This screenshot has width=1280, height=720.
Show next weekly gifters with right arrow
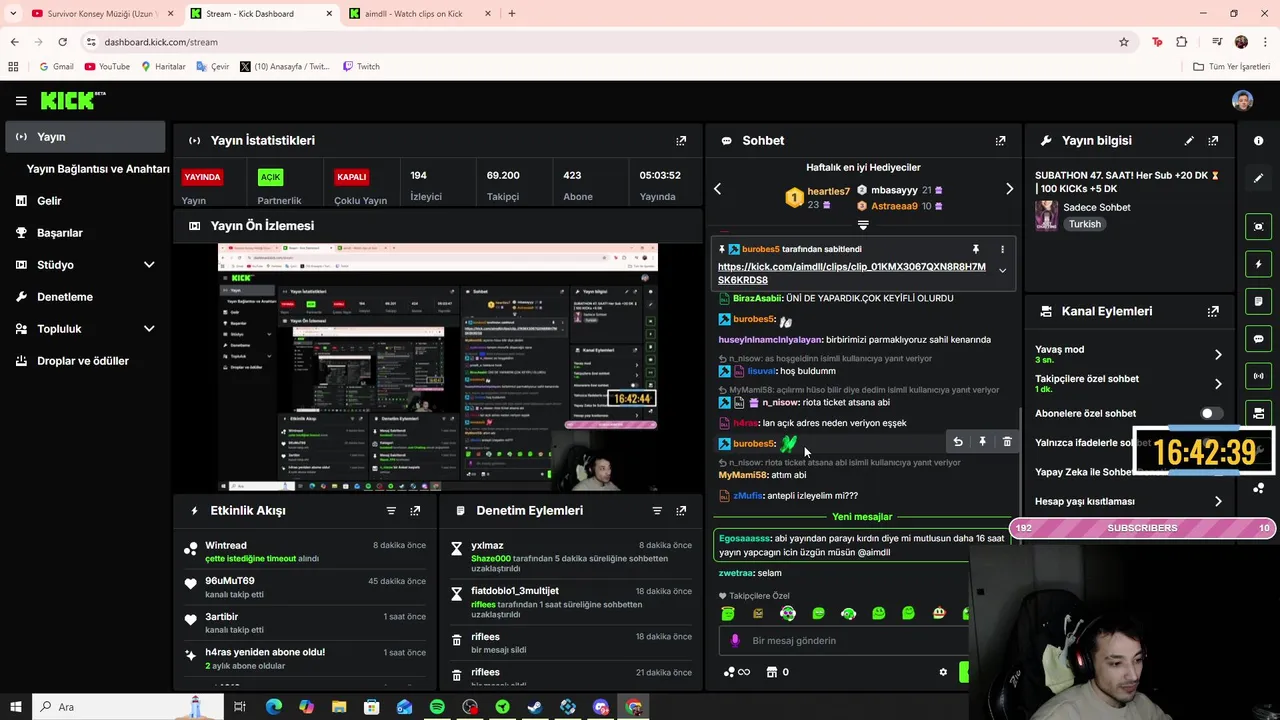tap(1009, 189)
